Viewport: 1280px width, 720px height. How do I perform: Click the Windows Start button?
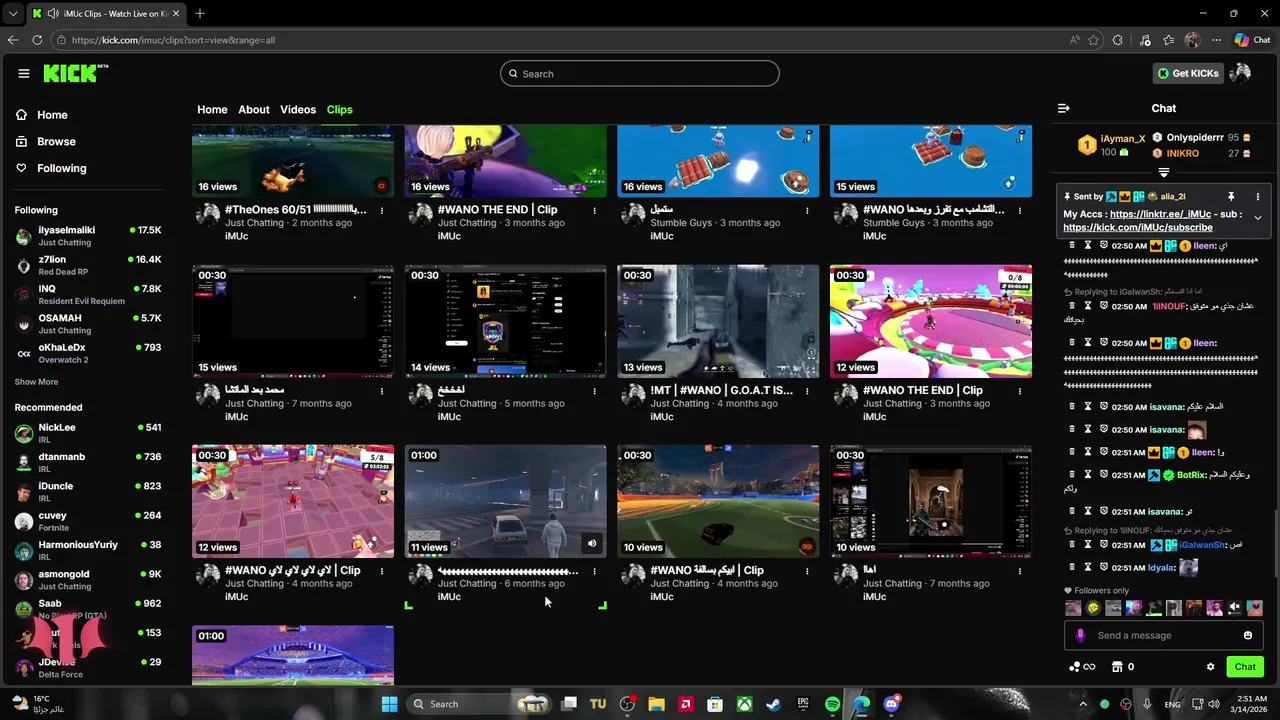pos(389,704)
